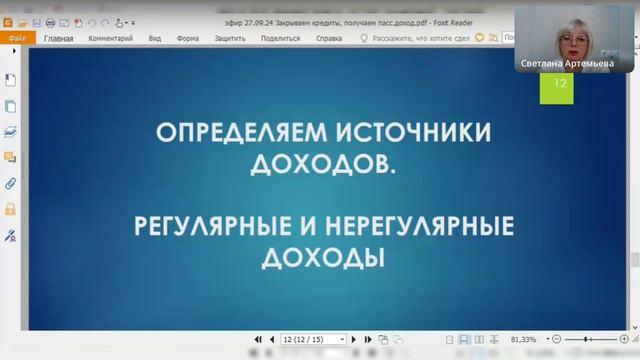Click the scroll down arrow at bottom right

635,327
